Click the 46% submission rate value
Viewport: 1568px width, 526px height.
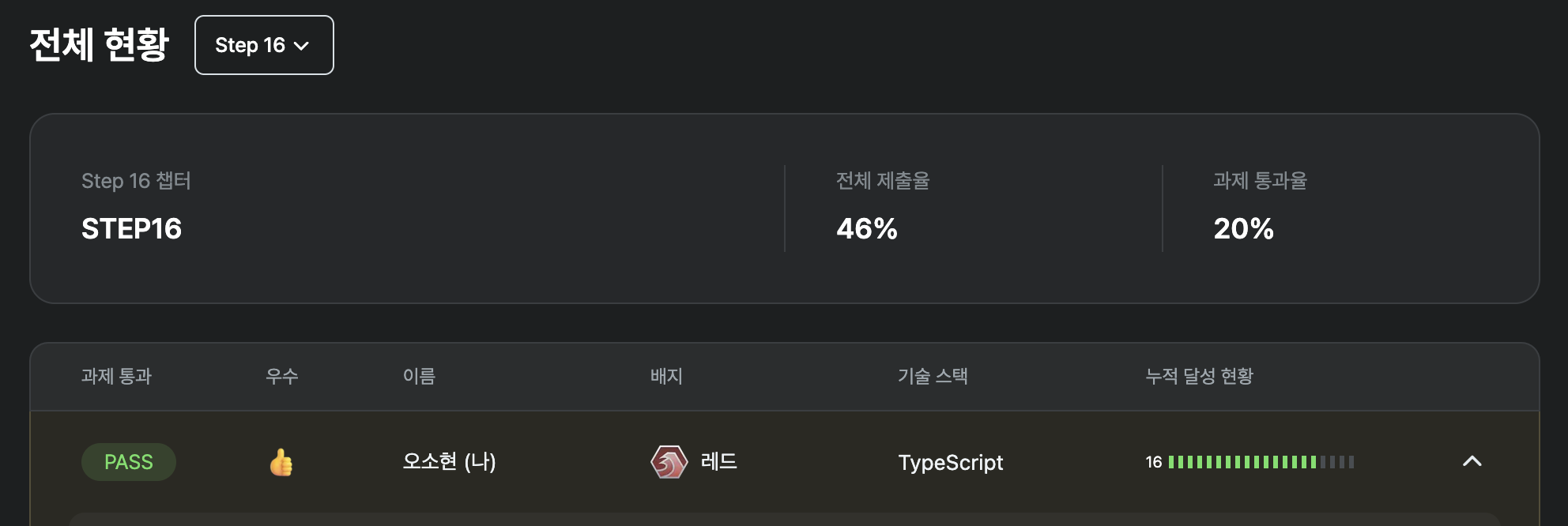coord(867,229)
